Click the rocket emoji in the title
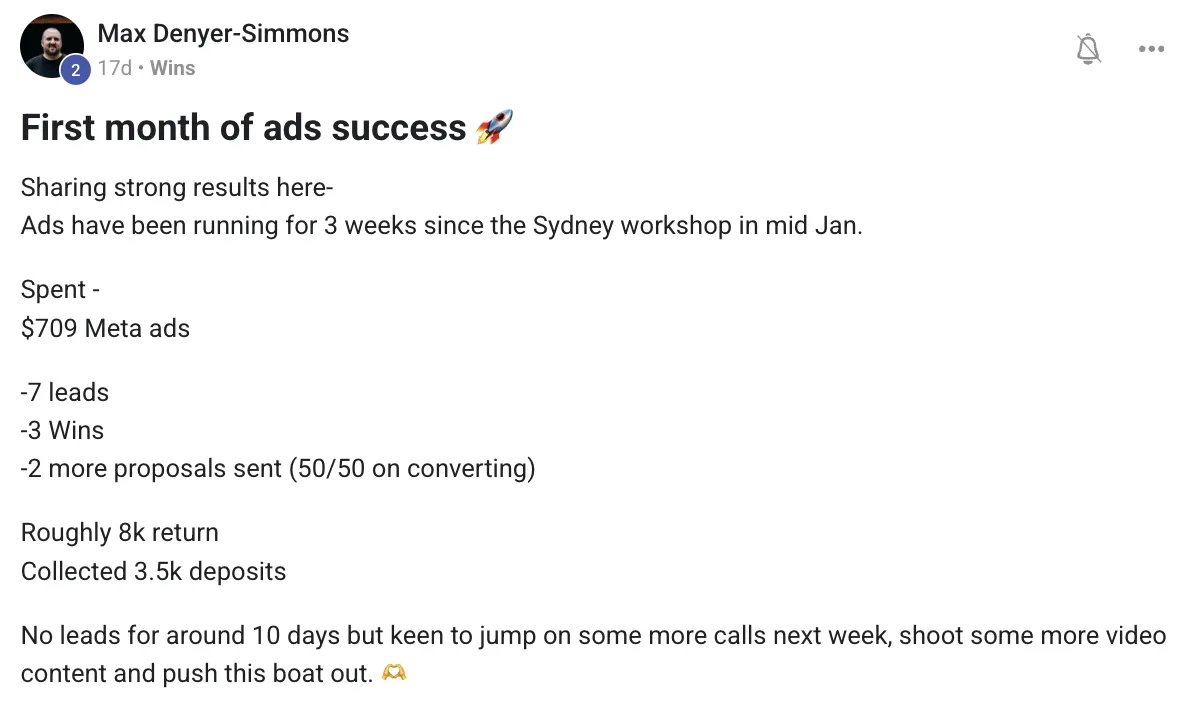 (494, 128)
